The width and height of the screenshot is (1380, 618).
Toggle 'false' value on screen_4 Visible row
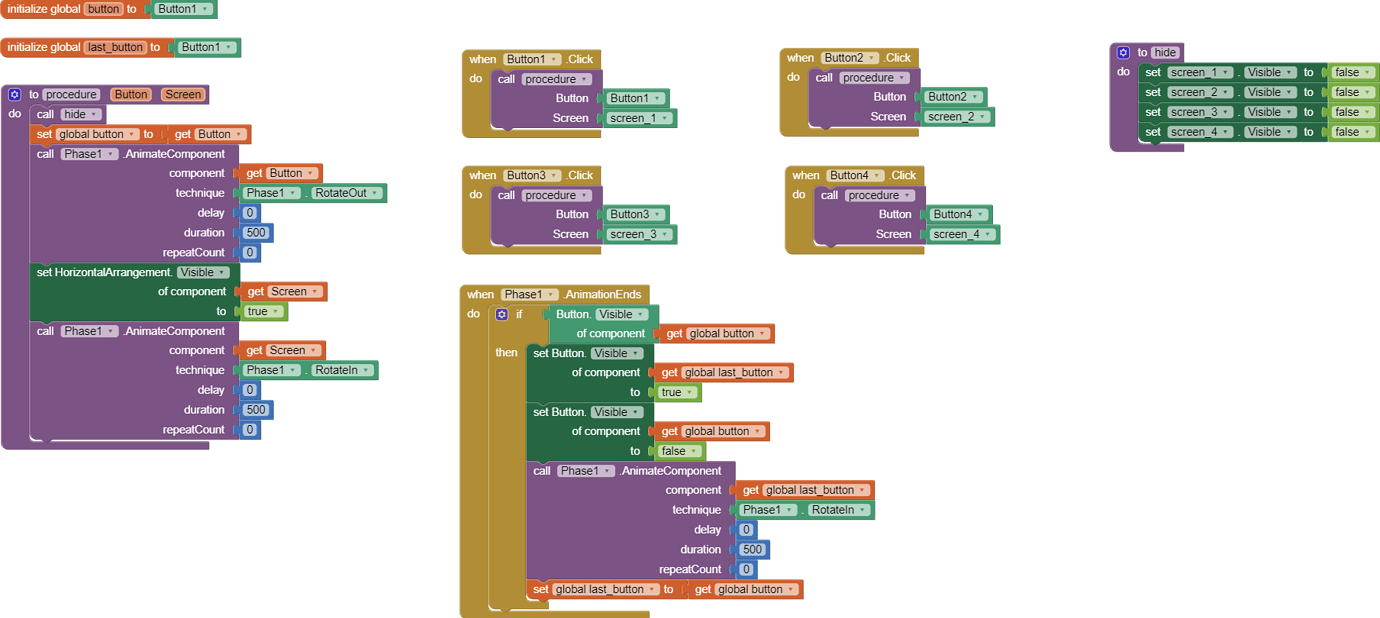(1353, 132)
